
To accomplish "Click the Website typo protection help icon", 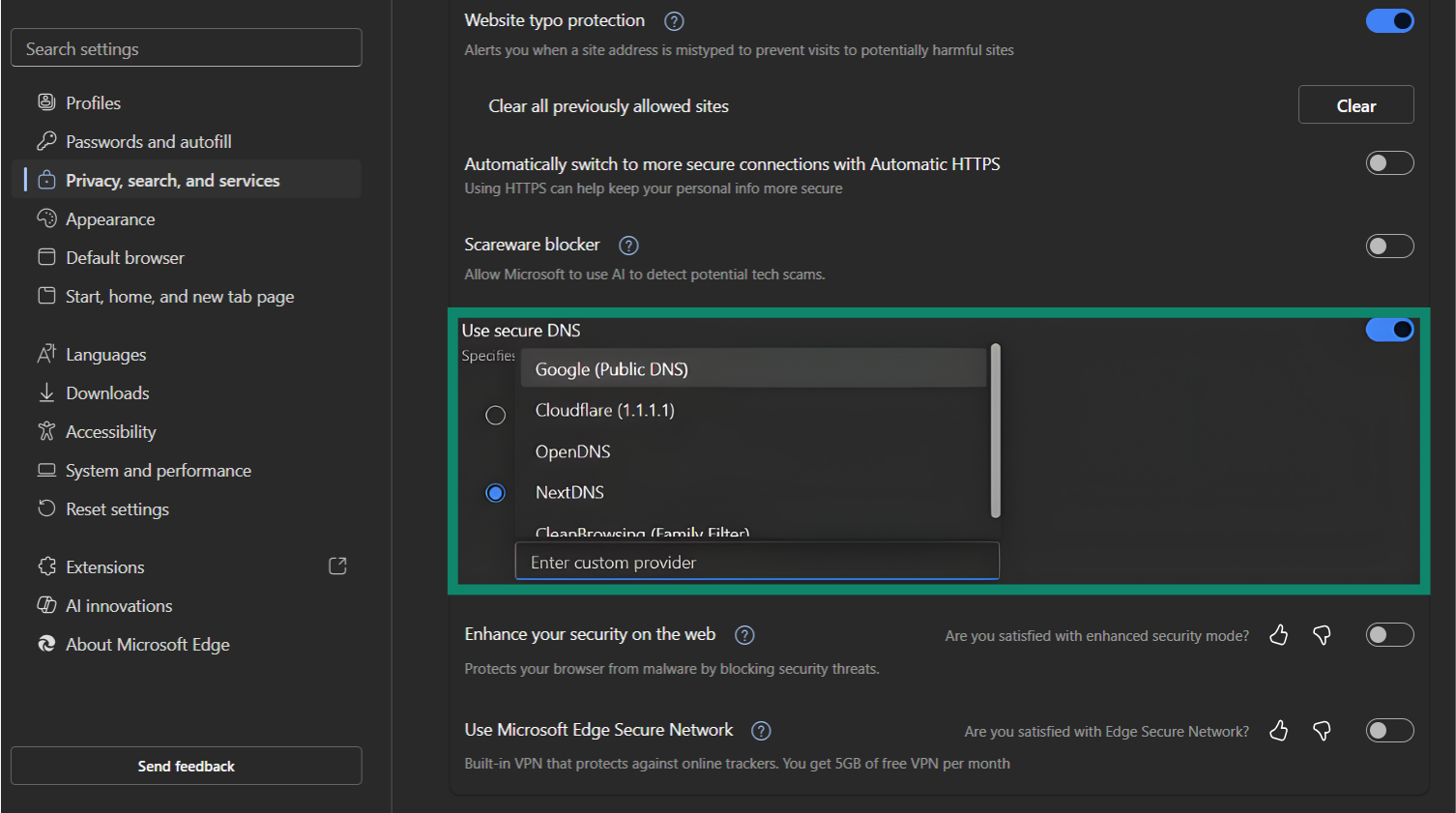I will click(674, 21).
